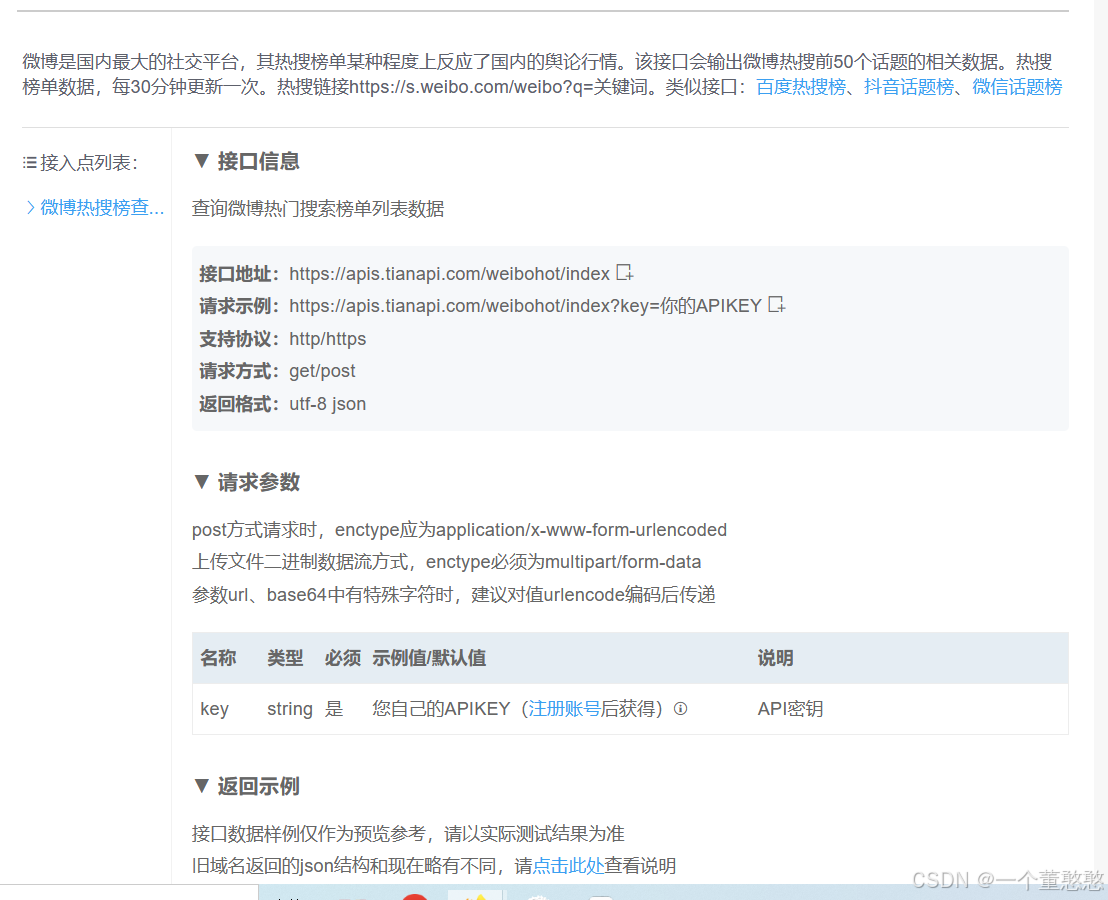
Task: Click the key parameter name cell
Action: click(x=215, y=709)
